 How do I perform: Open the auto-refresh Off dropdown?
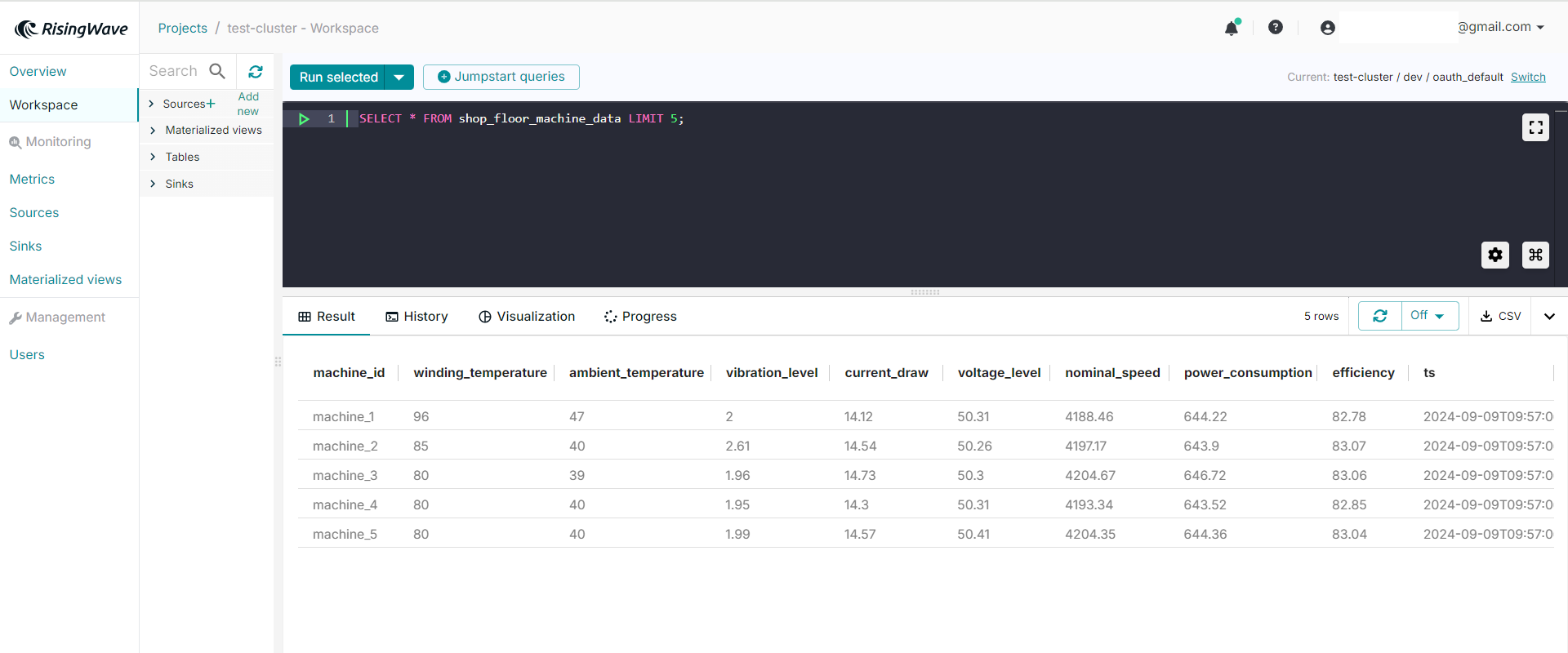tap(1429, 316)
